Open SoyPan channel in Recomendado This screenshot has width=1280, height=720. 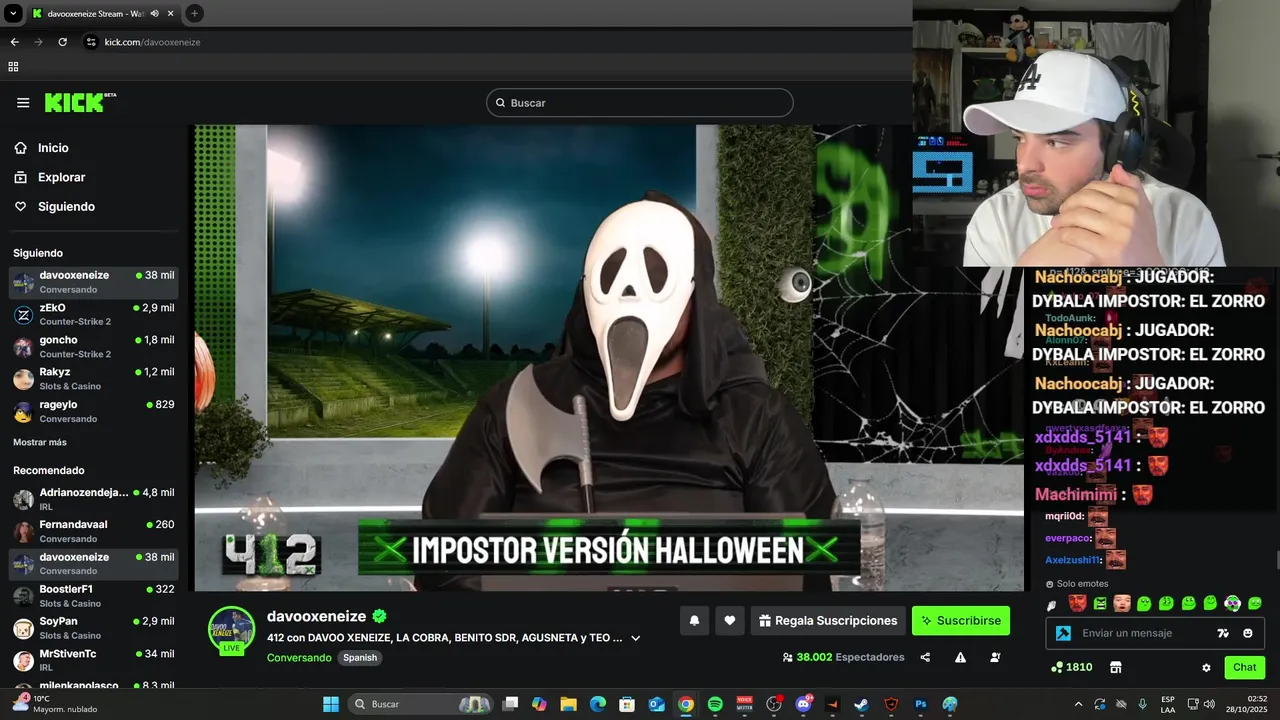click(94, 628)
